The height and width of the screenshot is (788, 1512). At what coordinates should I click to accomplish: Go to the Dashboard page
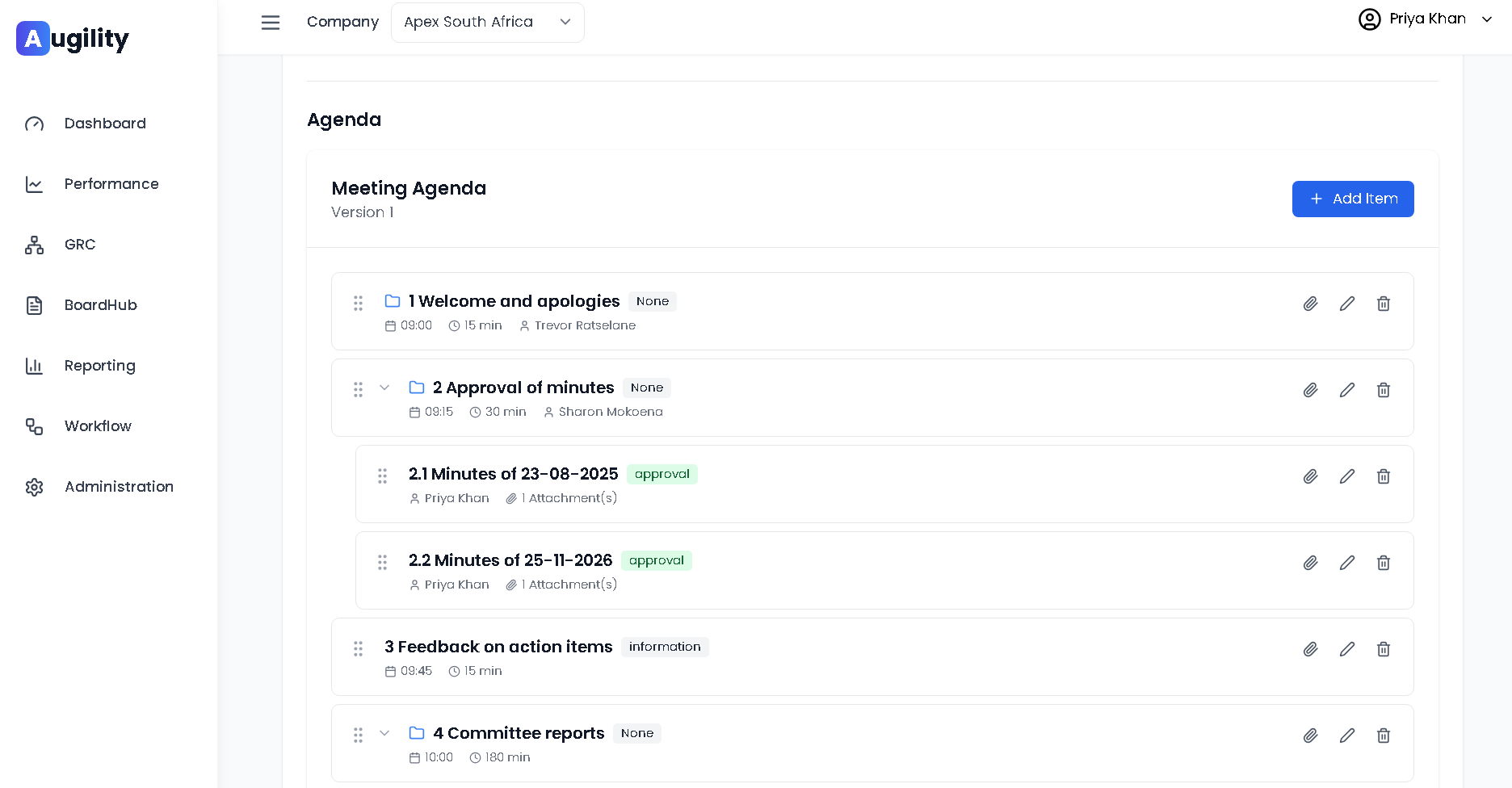tap(105, 124)
